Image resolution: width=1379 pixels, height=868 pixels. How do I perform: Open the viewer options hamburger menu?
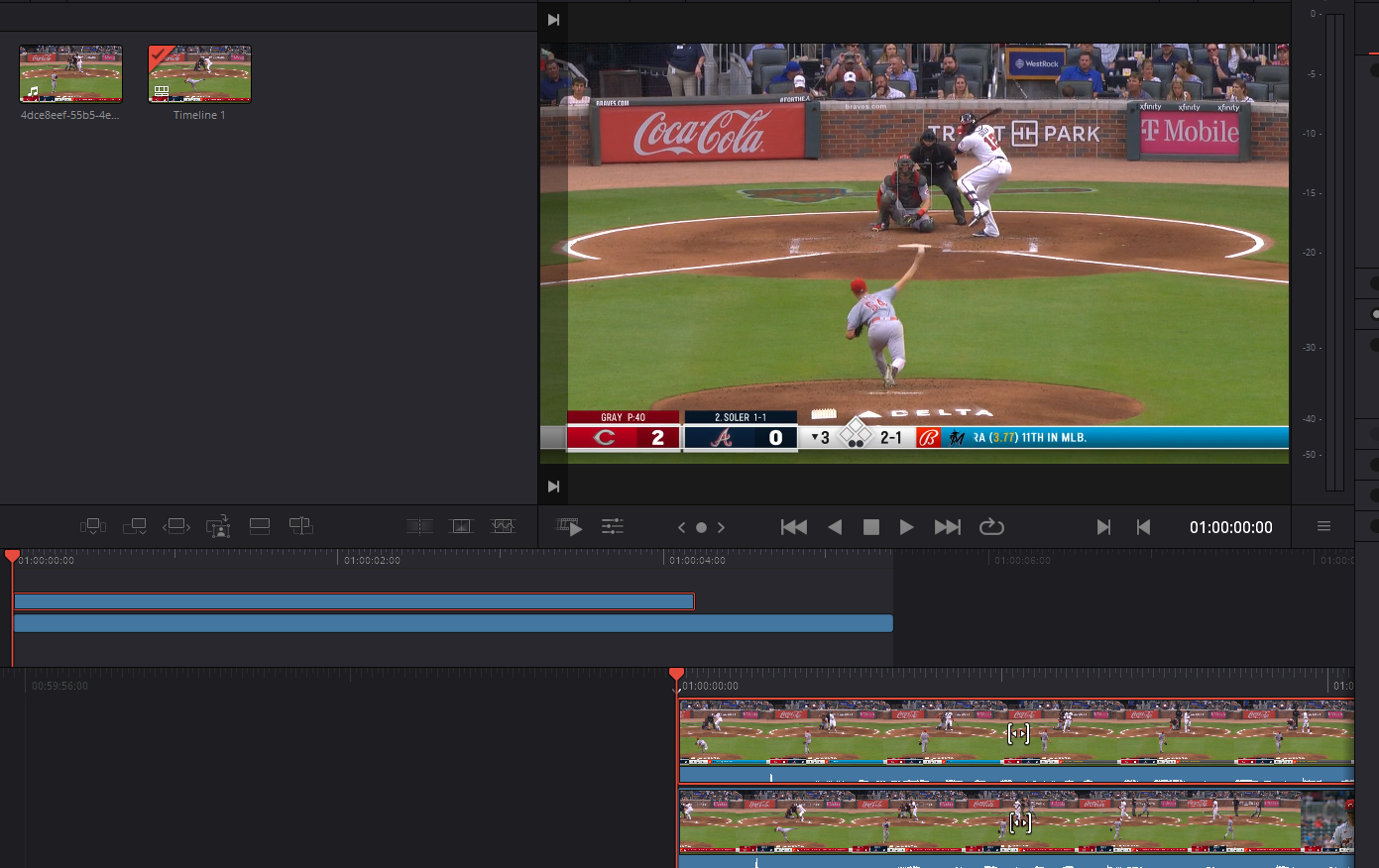(1323, 526)
